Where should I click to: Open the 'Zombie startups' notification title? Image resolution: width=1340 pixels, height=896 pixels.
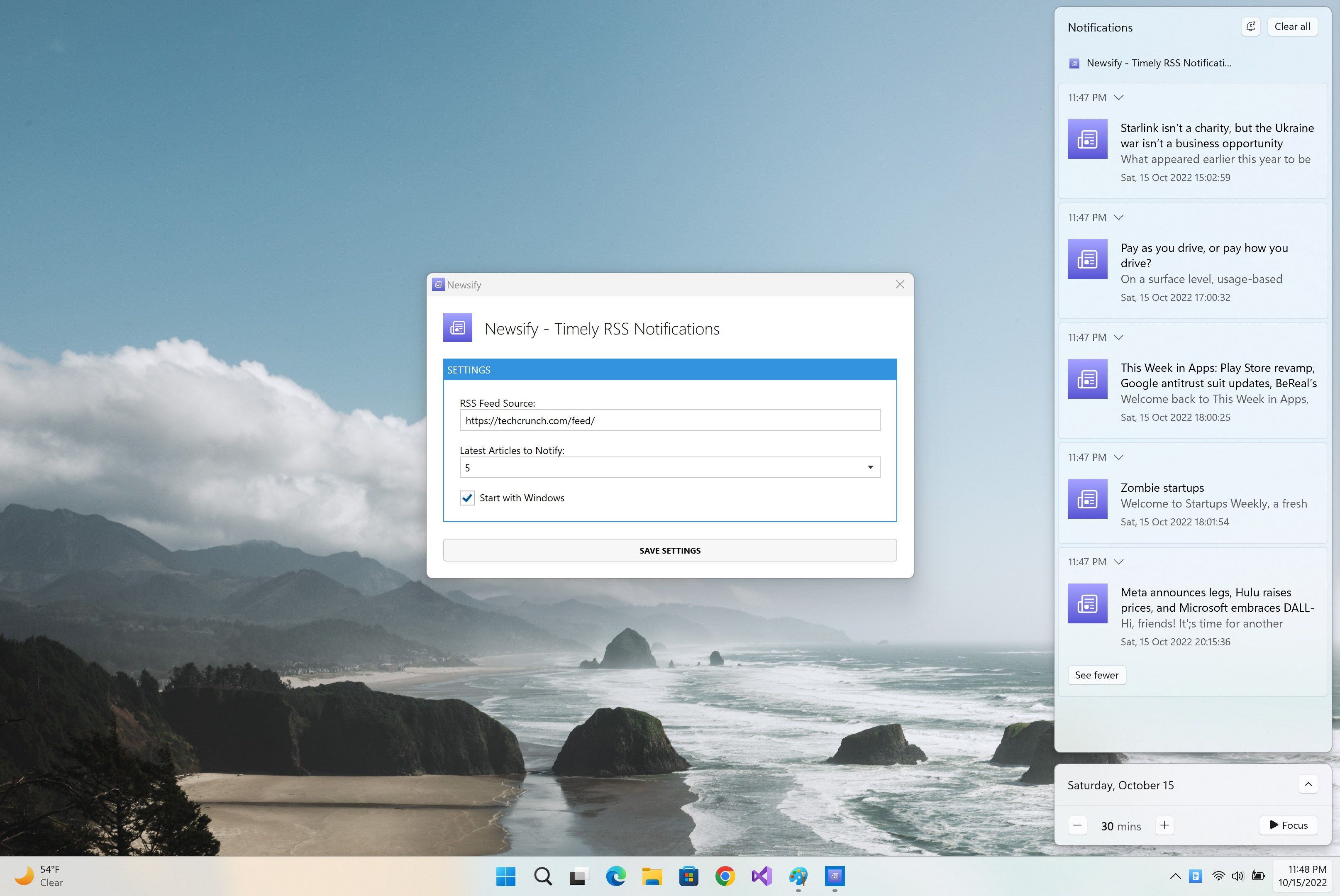pyautogui.click(x=1162, y=488)
